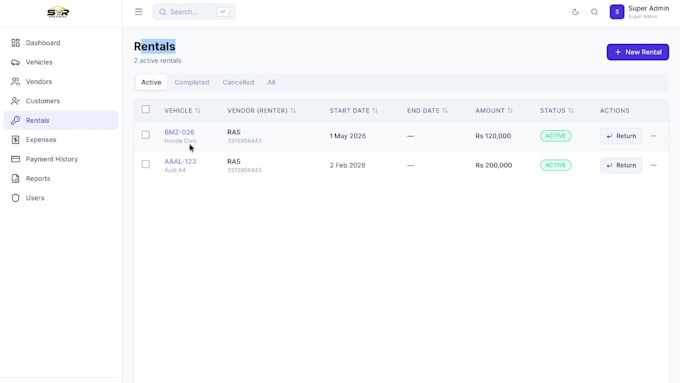The width and height of the screenshot is (680, 383).
Task: Open the BMZ-026 vehicle link
Action: tap(179, 132)
